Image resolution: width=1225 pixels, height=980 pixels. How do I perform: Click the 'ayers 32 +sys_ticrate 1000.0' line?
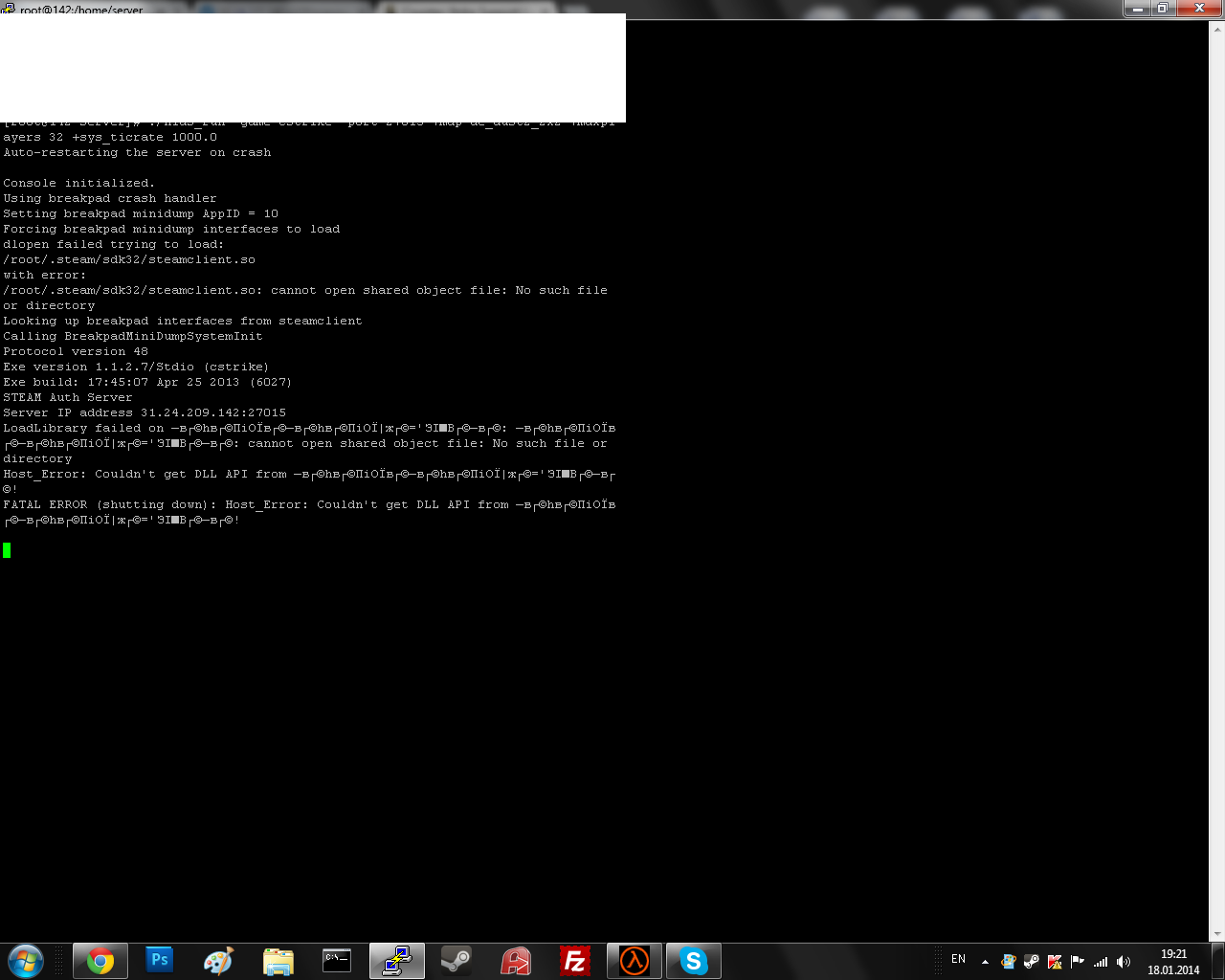[110, 137]
